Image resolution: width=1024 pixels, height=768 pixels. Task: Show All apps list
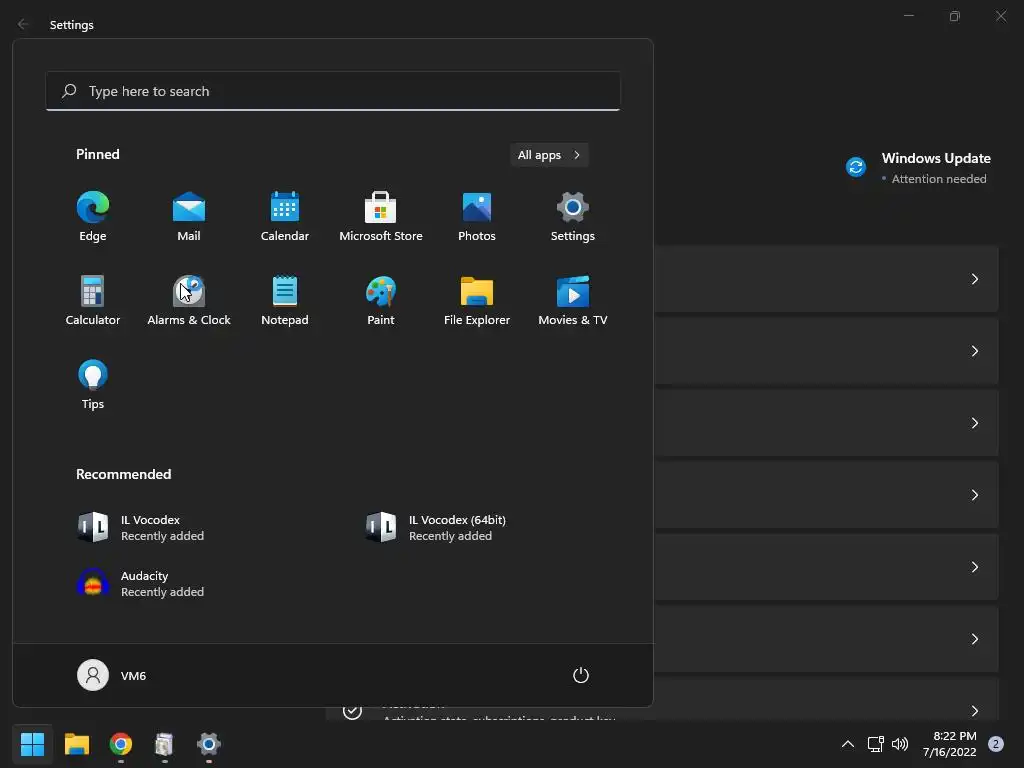(x=549, y=155)
